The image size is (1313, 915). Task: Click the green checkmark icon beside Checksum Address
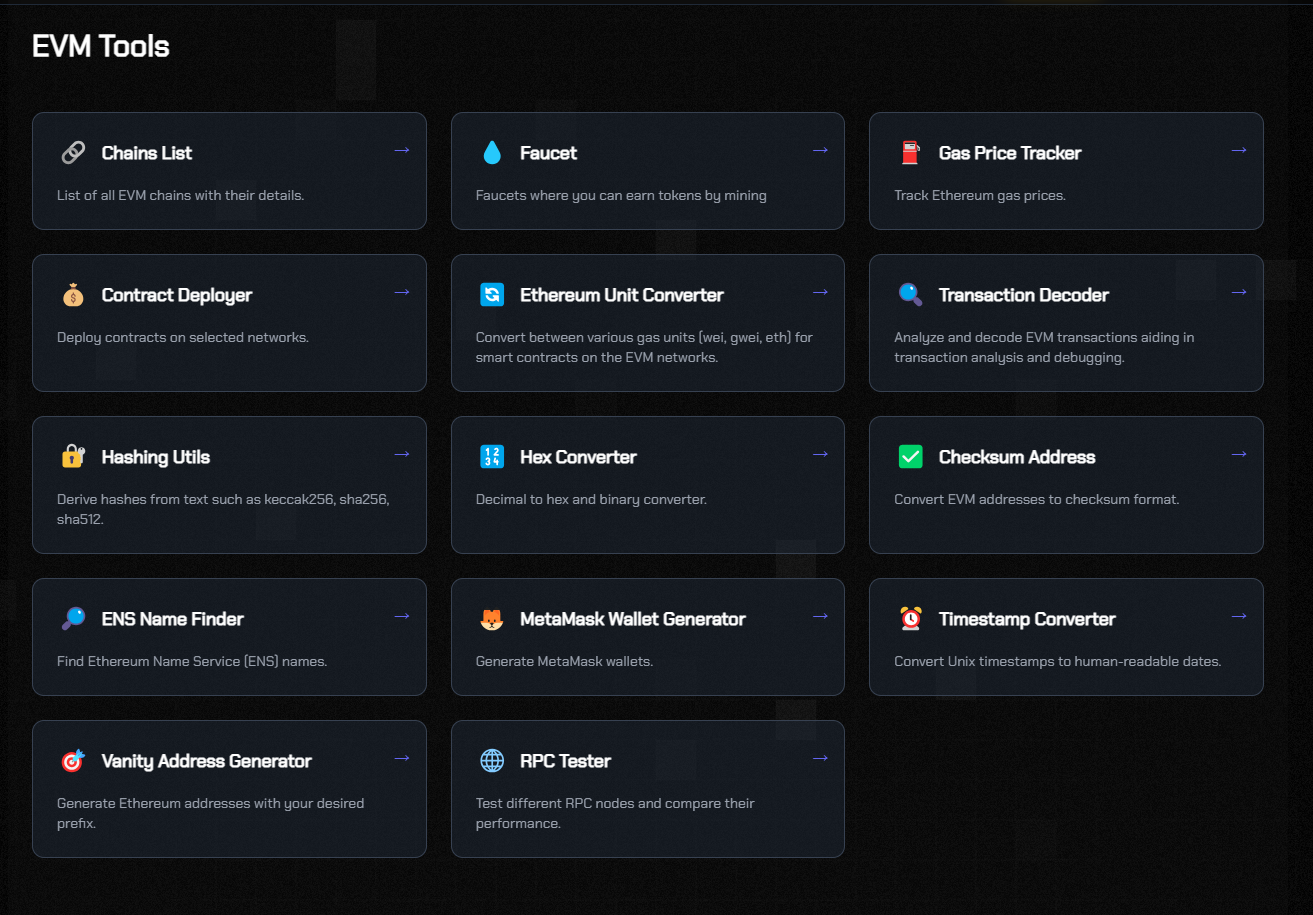point(910,457)
